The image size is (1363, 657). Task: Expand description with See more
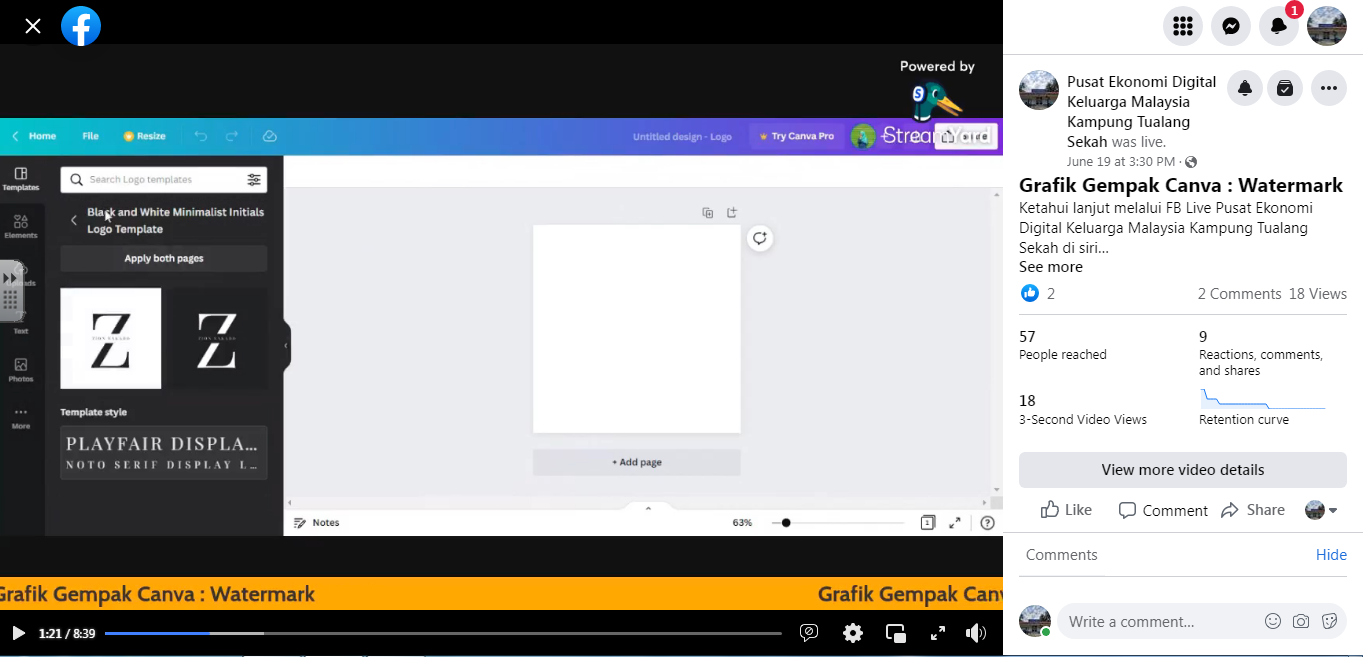tap(1051, 267)
